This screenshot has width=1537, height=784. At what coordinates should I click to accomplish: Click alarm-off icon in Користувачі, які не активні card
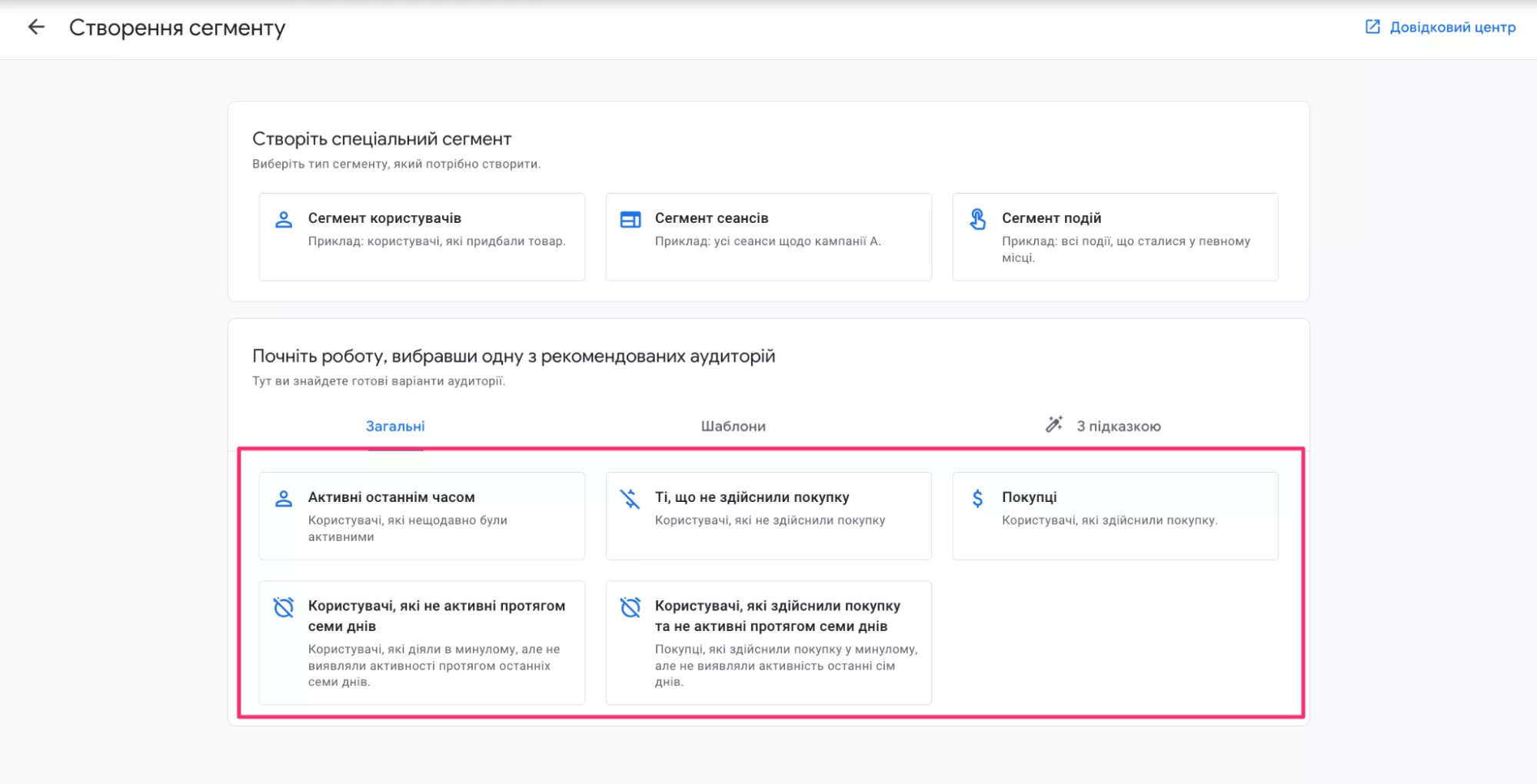(284, 608)
